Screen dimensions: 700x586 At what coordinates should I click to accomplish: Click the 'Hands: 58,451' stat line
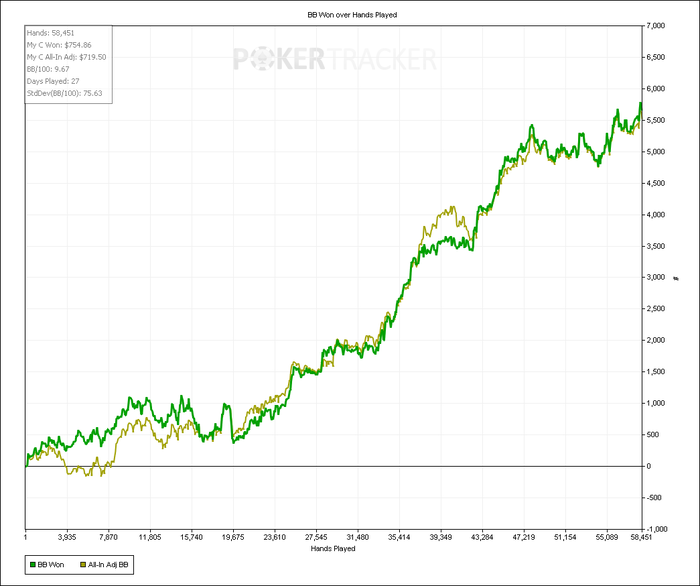pos(50,33)
